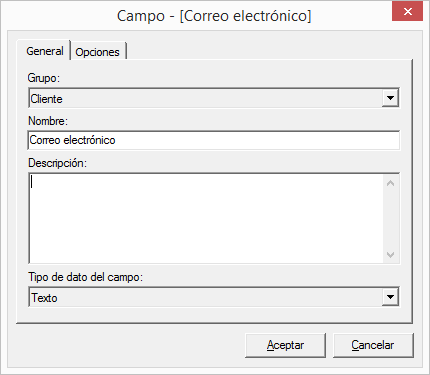Click the dialog title Campo - [Correo electrónico]
Viewport: 430px width, 375px height.
tap(214, 16)
